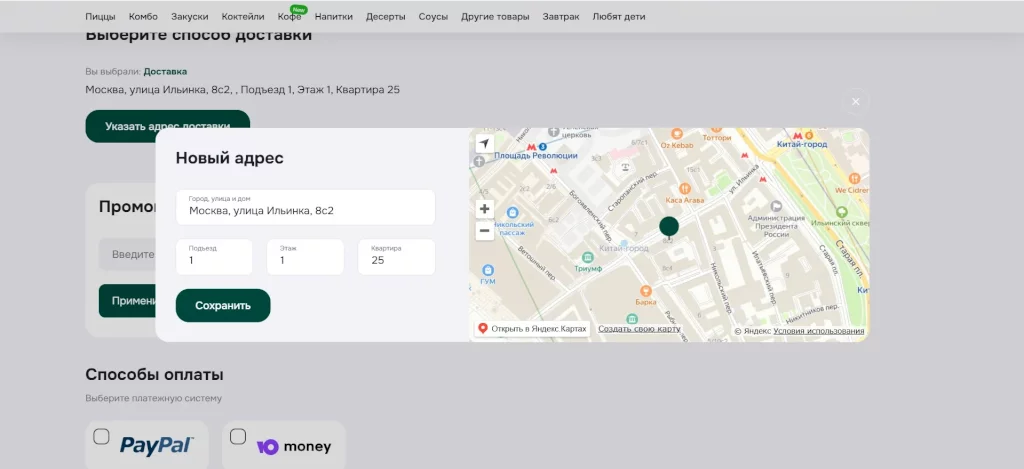Click the Подъезд input field
The height and width of the screenshot is (469, 1024).
click(214, 257)
